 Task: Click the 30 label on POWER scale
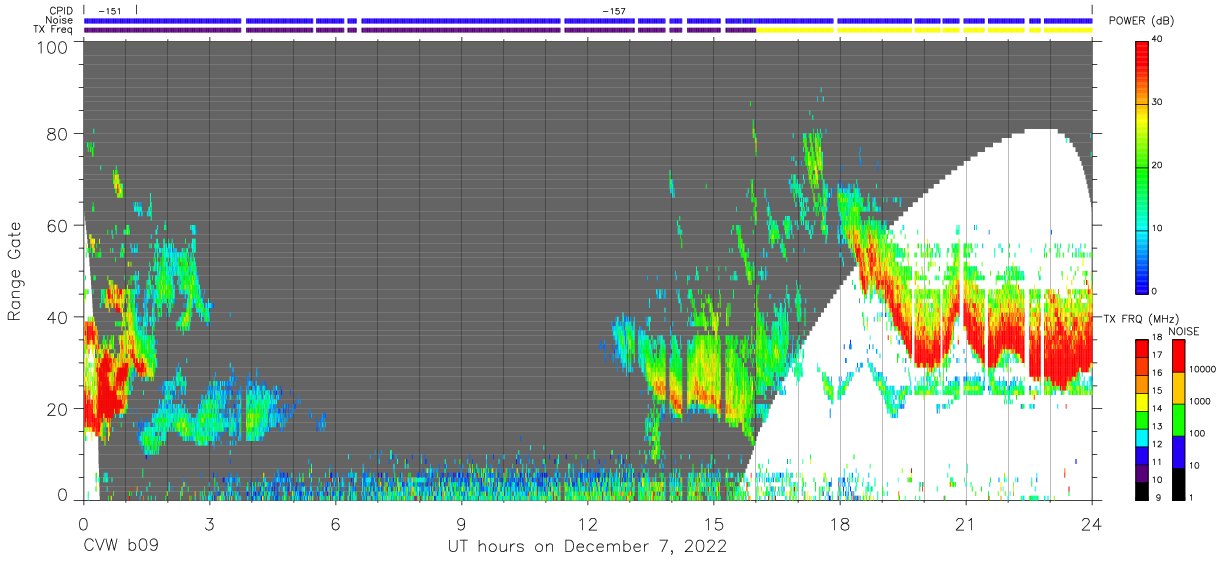pyautogui.click(x=1159, y=102)
